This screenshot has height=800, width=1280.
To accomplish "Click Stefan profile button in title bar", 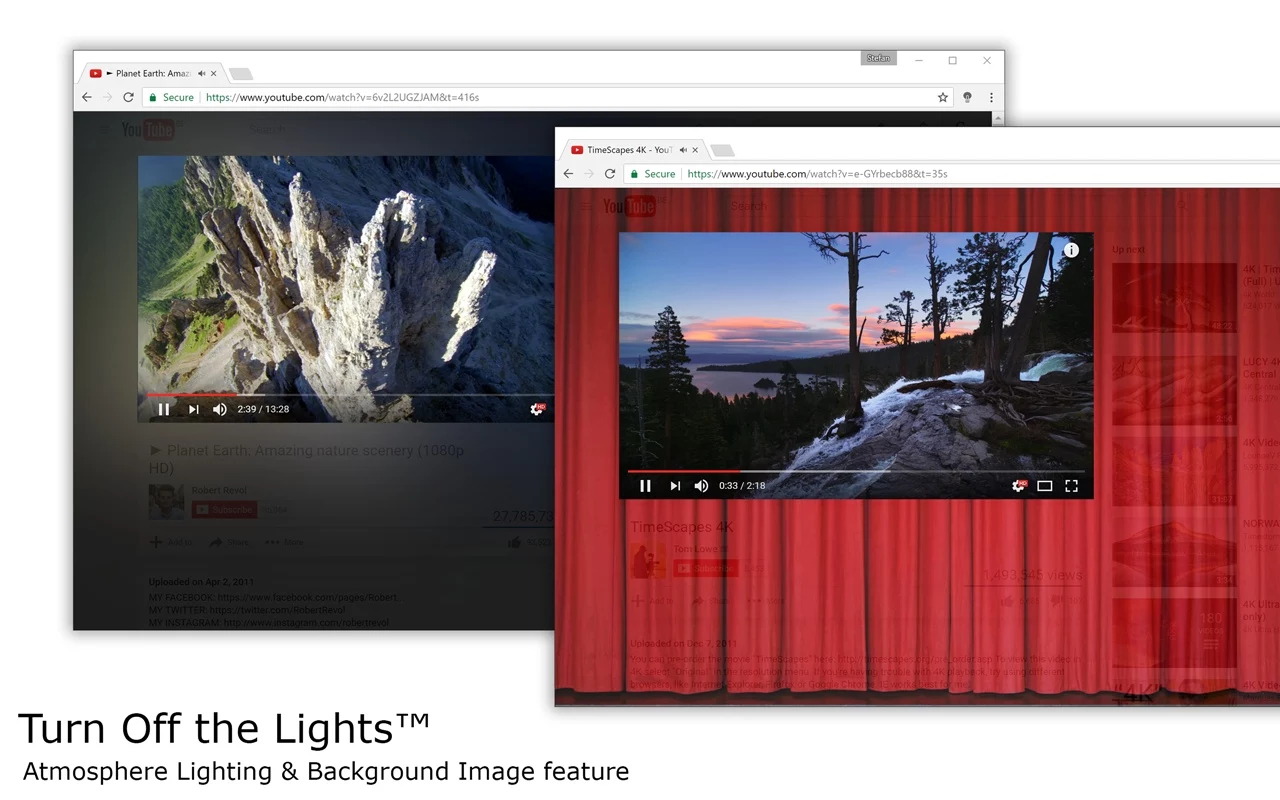I will click(x=878, y=59).
